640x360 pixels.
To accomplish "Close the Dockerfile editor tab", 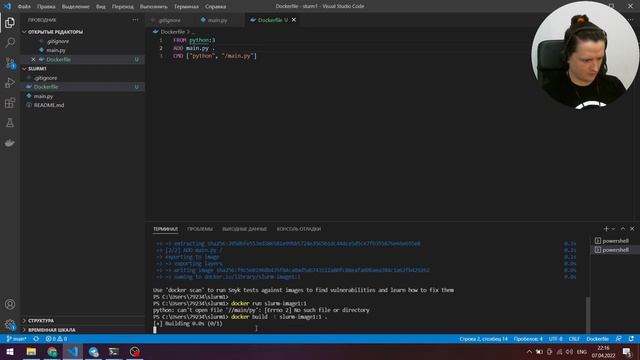I will coord(294,20).
